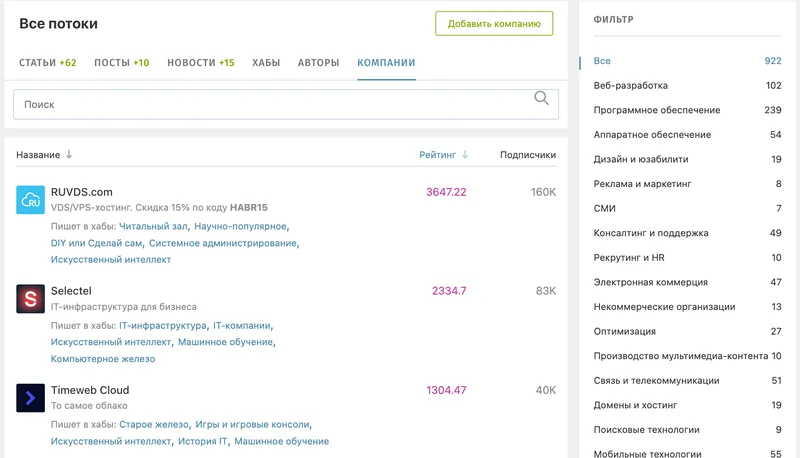Click the Timeweb Cloud rating 1304.47
This screenshot has height=458, width=800.
click(446, 390)
